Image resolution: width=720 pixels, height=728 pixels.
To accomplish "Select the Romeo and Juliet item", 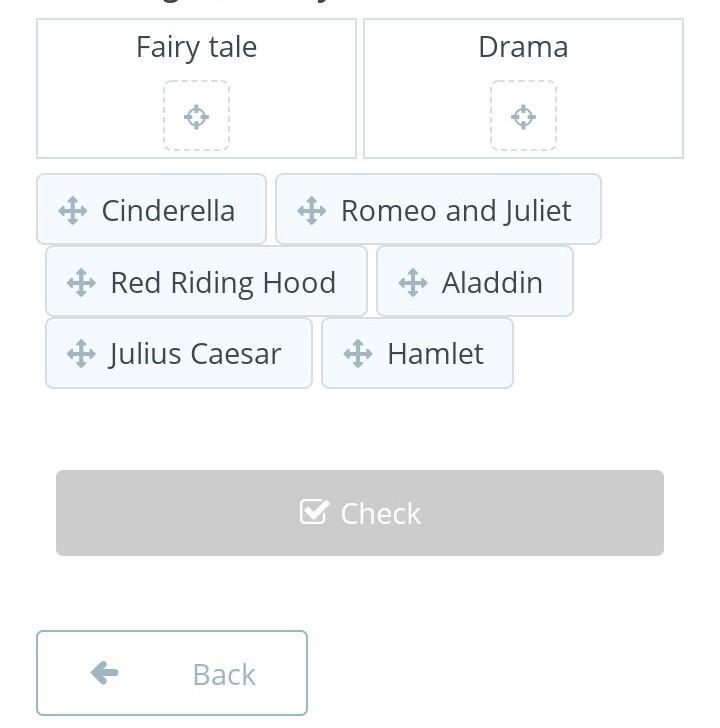I will pos(438,209).
